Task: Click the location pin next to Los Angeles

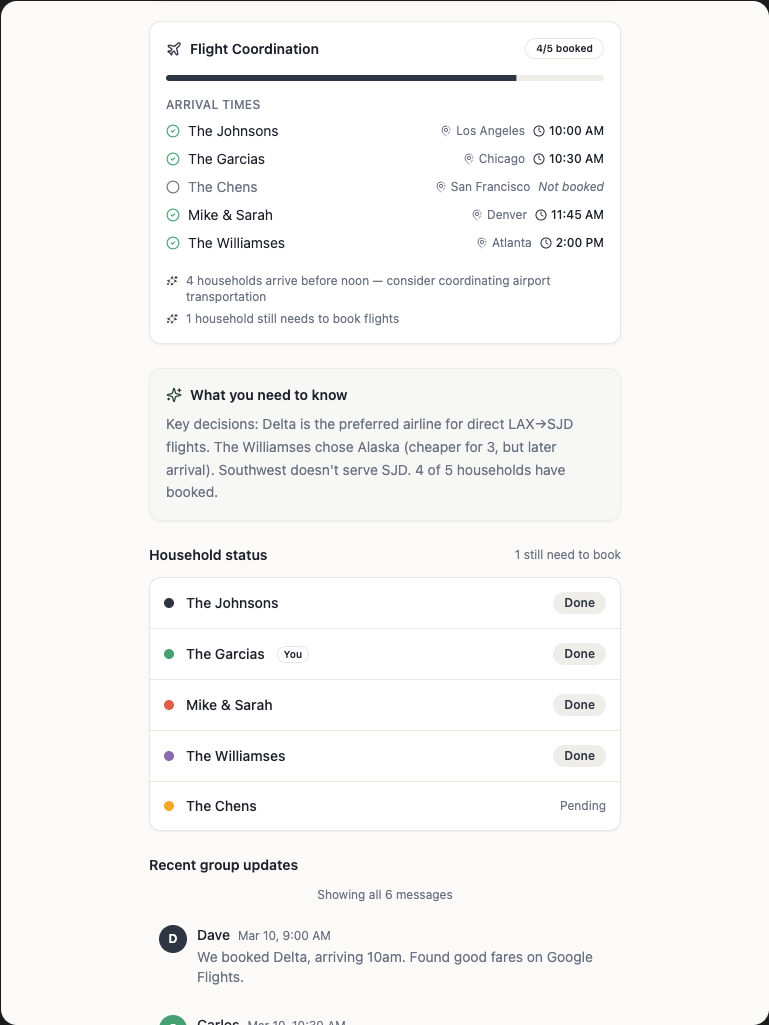Action: (446, 131)
